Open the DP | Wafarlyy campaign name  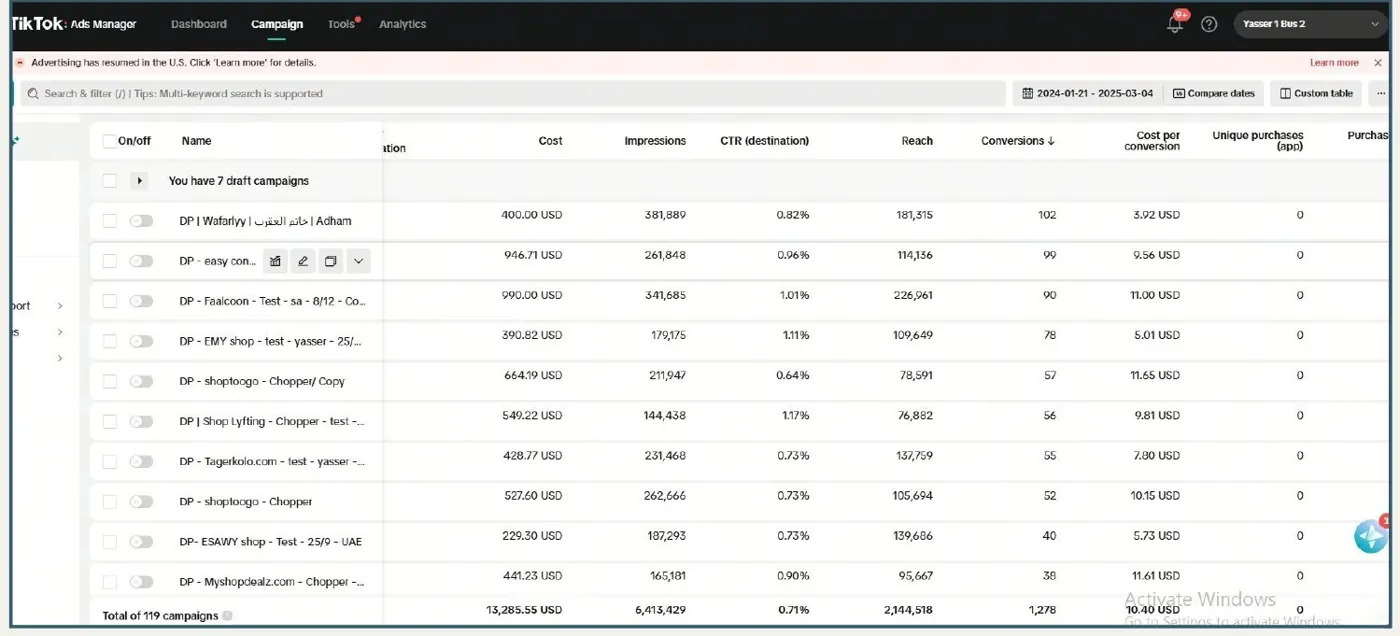[x=265, y=221]
